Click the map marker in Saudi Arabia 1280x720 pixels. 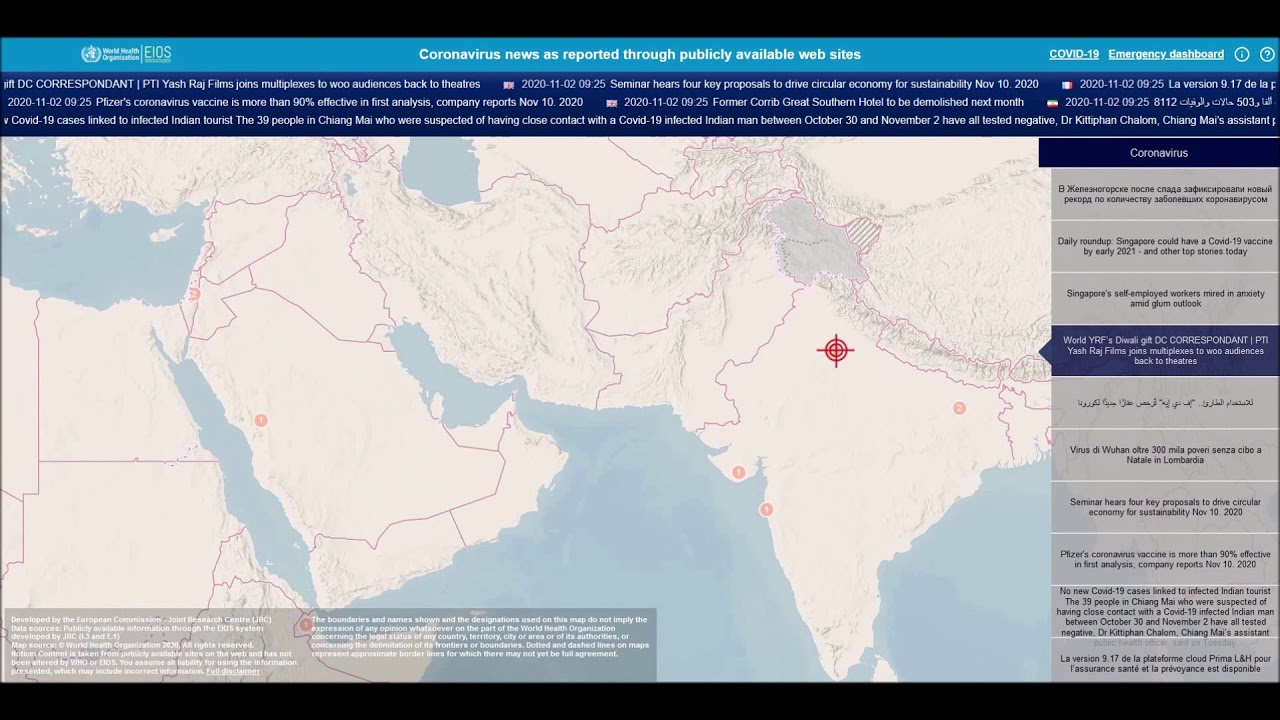[261, 421]
